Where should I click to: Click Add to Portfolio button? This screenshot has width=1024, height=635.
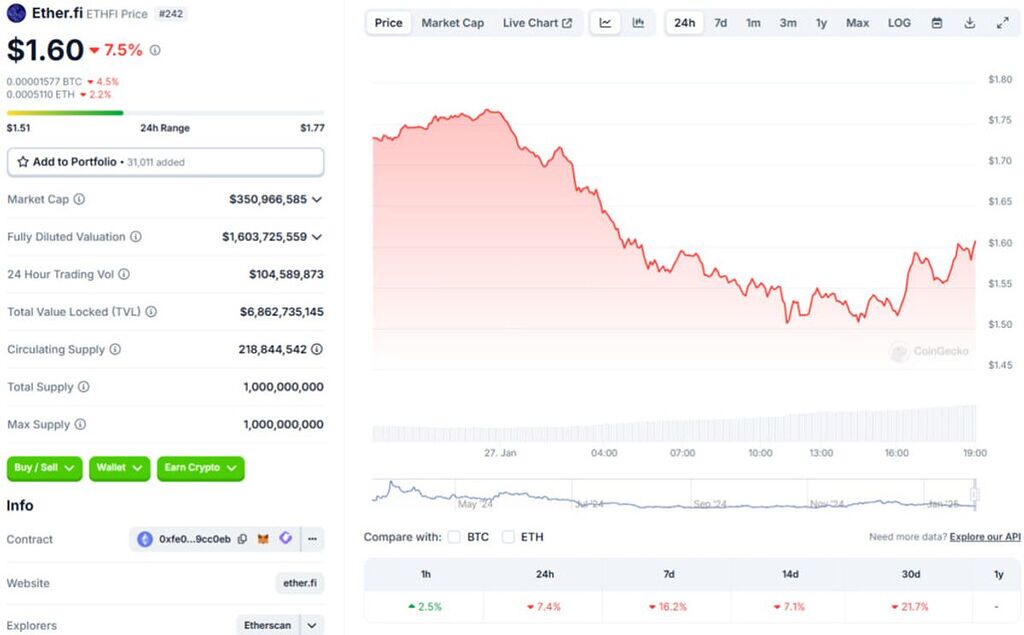[x=165, y=162]
